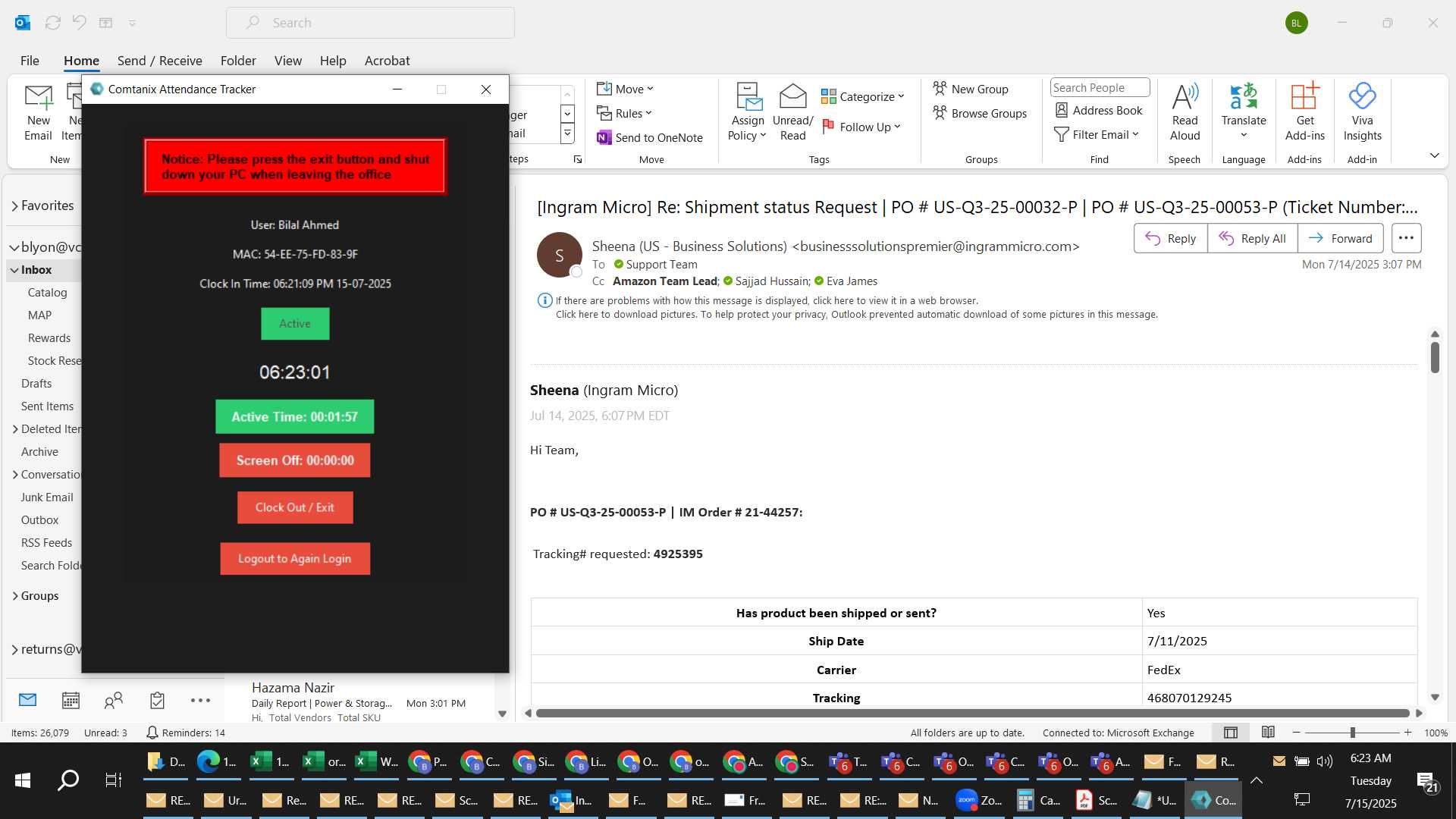This screenshot has height=819, width=1456.
Task: Switch to Send / Receive tab
Action: pyautogui.click(x=159, y=60)
